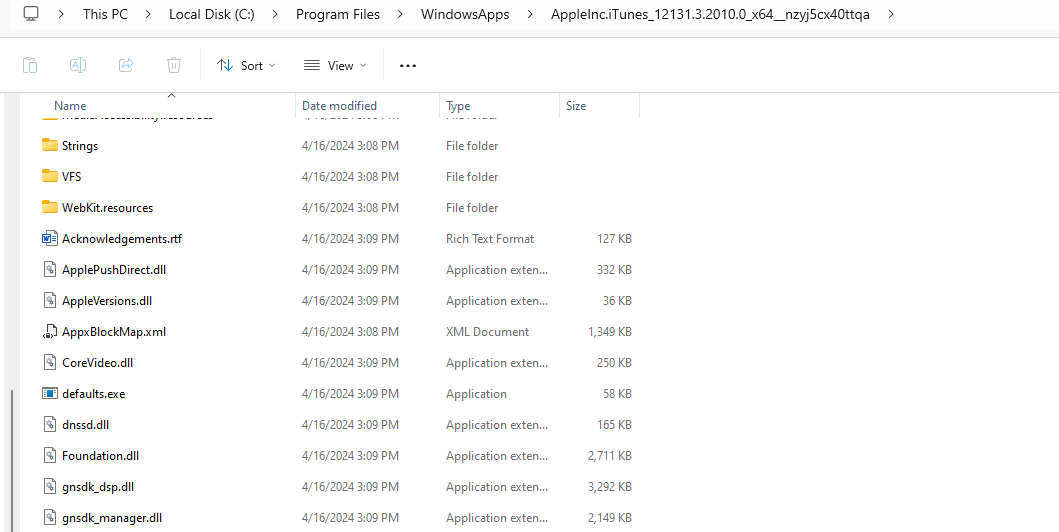Go to This PC breadcrumb
This screenshot has width=1059, height=532.
click(x=105, y=14)
